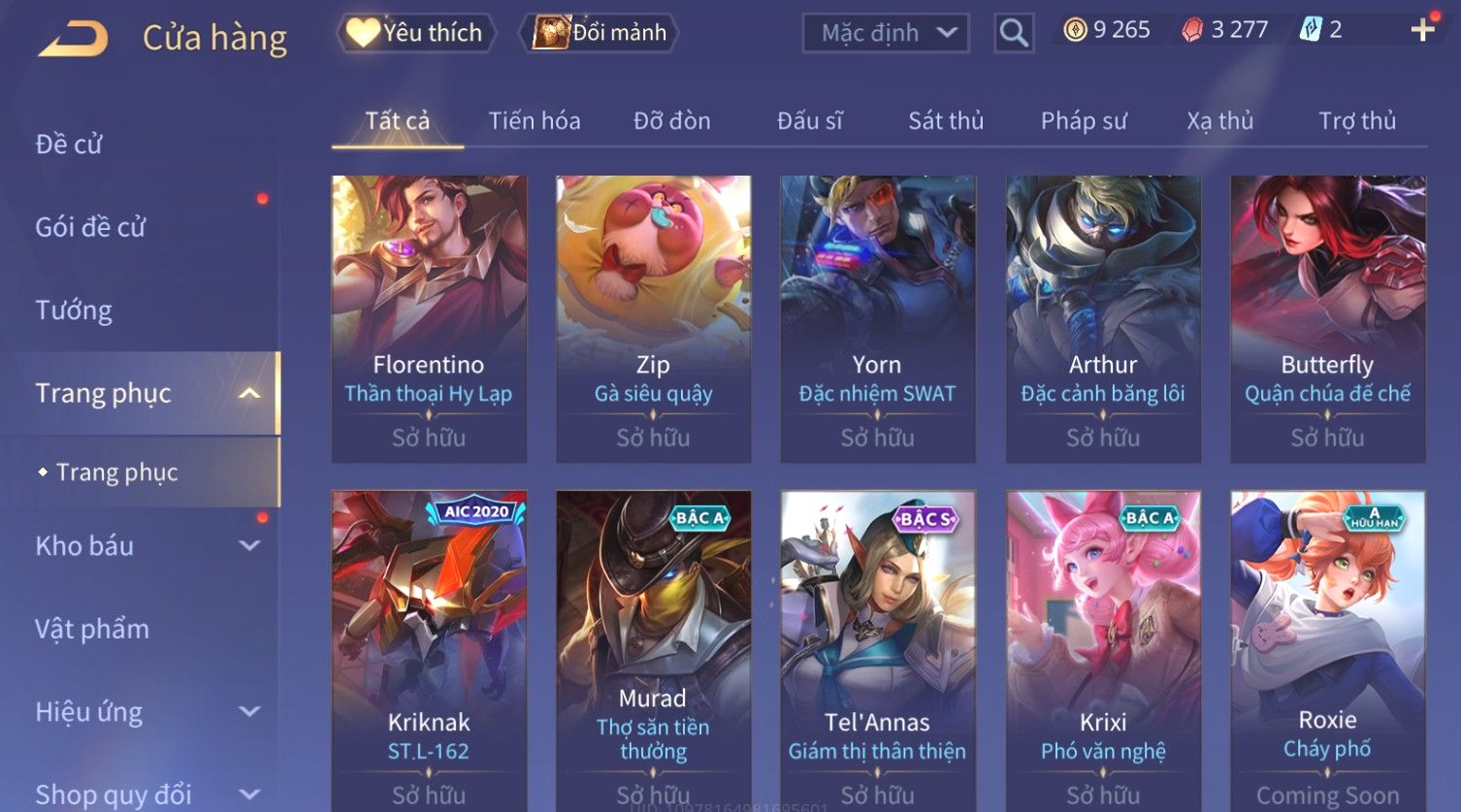Go back using the golden return arrow

pos(73,38)
